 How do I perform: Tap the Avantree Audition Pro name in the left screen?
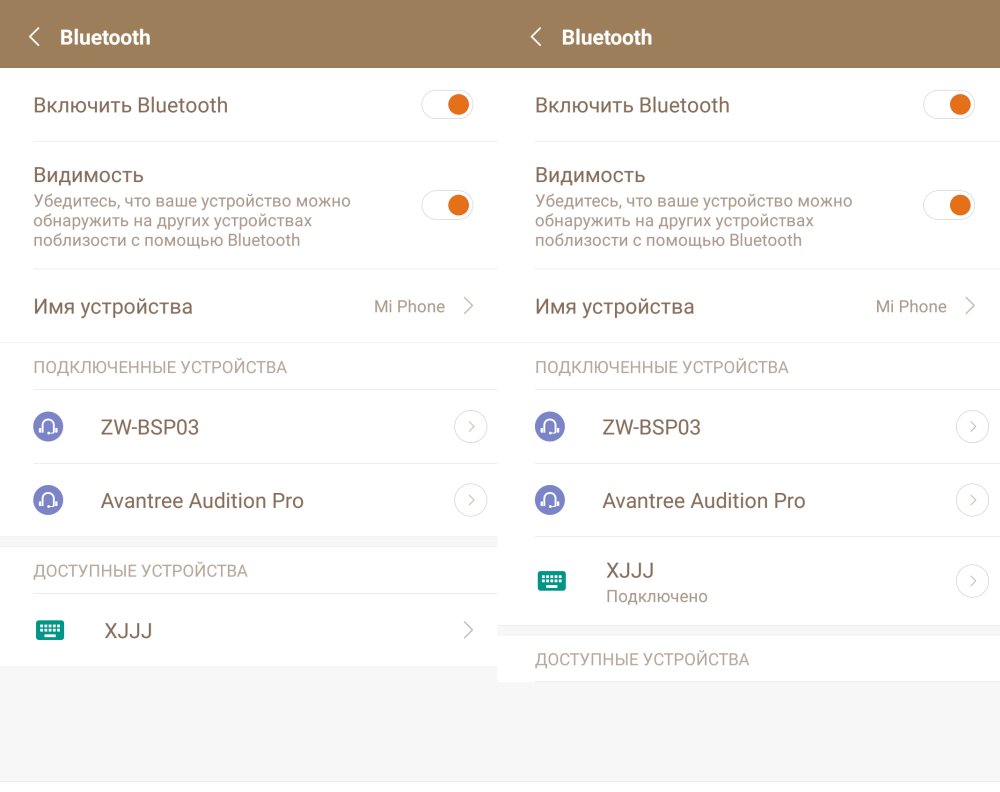(202, 501)
